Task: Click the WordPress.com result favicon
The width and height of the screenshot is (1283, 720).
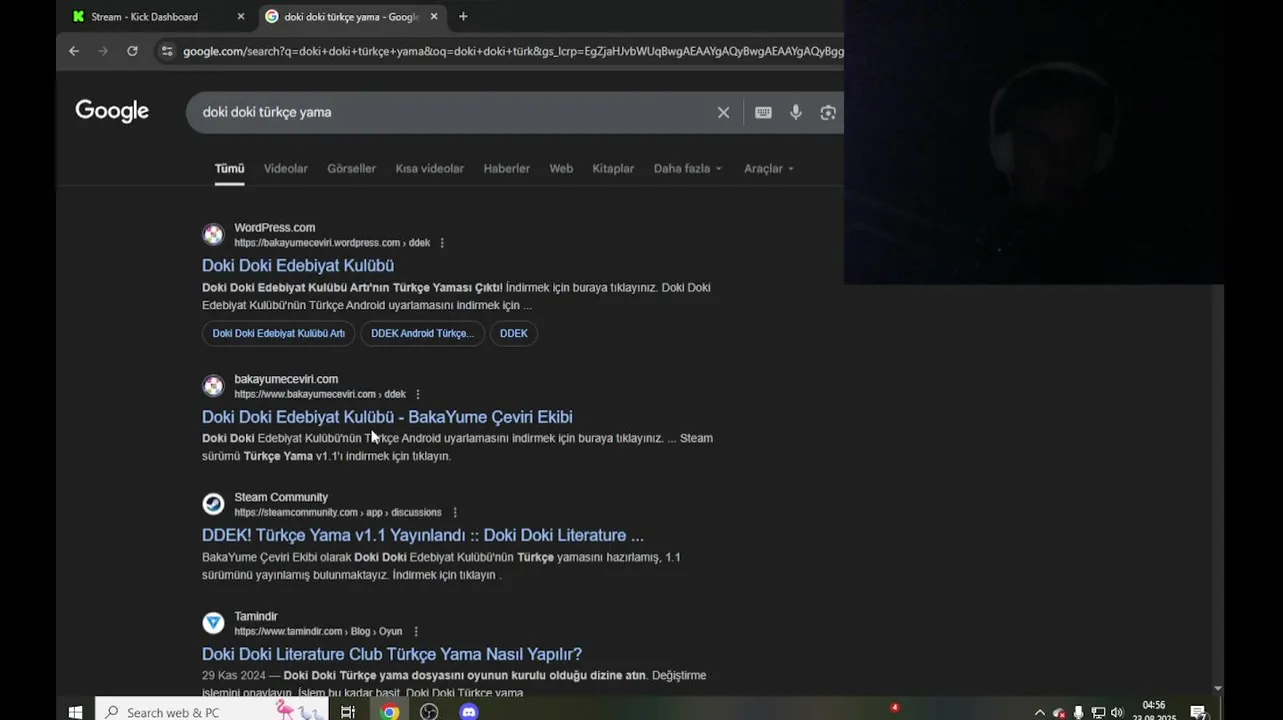Action: [213, 235]
